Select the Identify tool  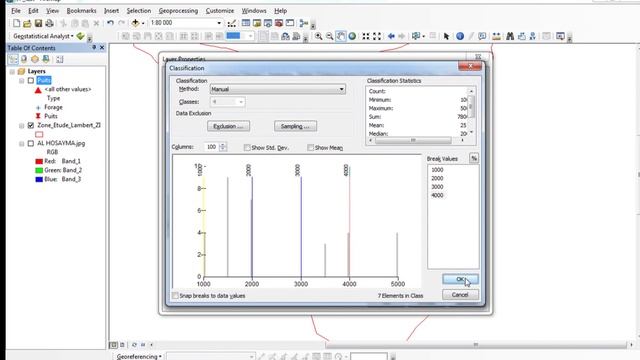tap(460, 36)
